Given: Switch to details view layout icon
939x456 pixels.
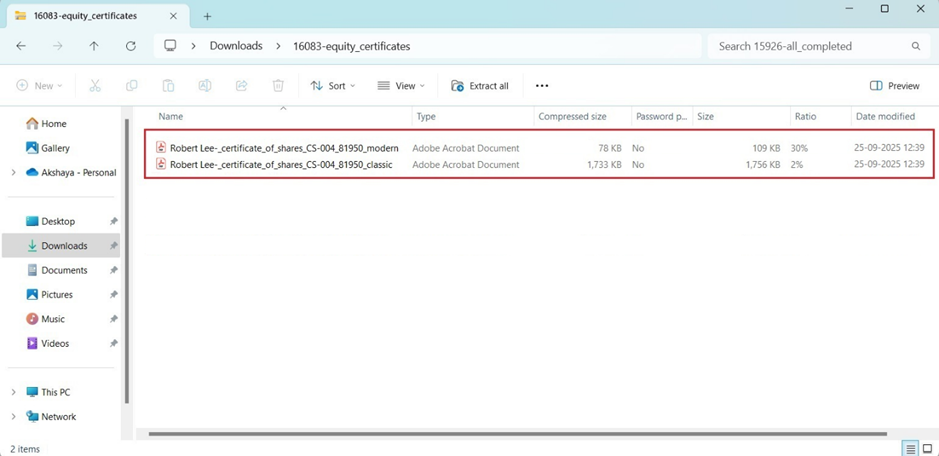Looking at the screenshot, I should [x=910, y=449].
